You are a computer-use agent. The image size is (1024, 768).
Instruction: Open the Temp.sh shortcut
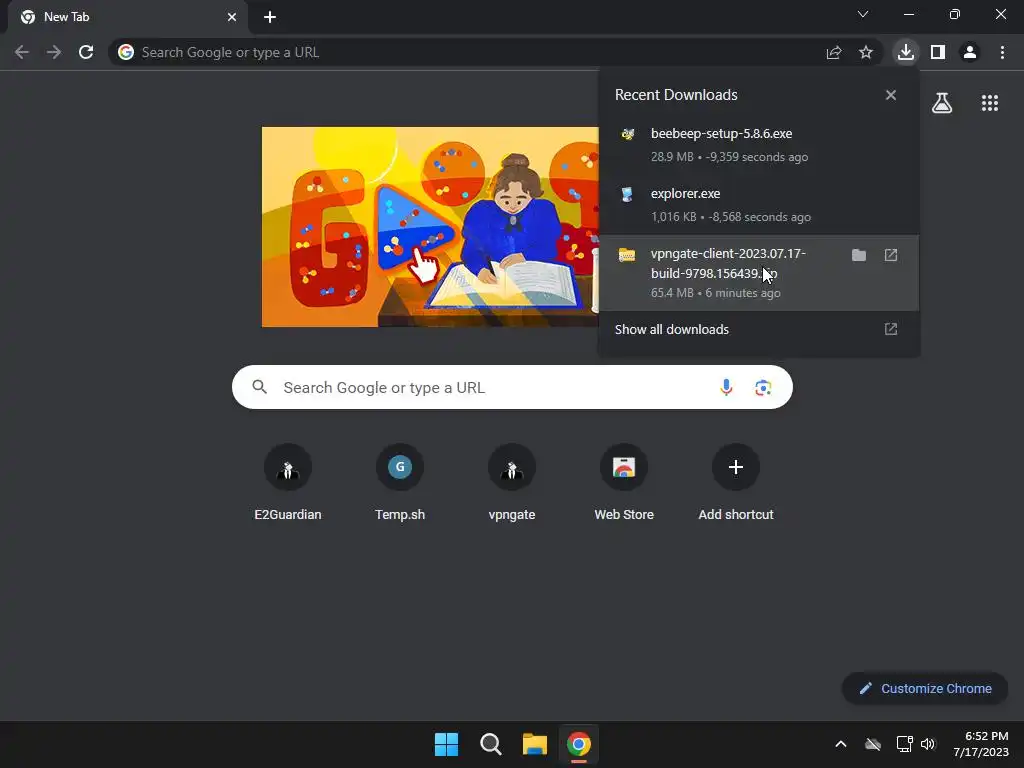click(400, 483)
